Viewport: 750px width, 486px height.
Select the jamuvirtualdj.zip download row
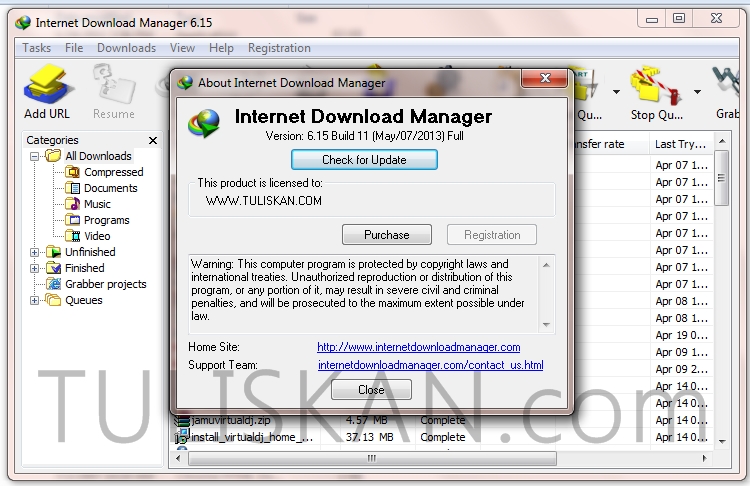tap(443, 420)
